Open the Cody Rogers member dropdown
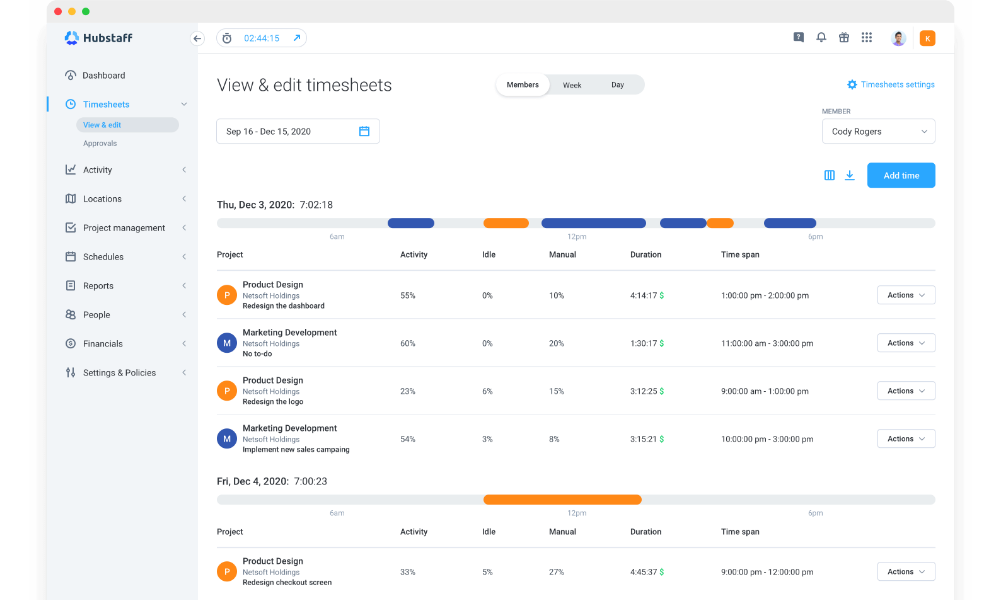The image size is (1000, 600). [x=878, y=131]
